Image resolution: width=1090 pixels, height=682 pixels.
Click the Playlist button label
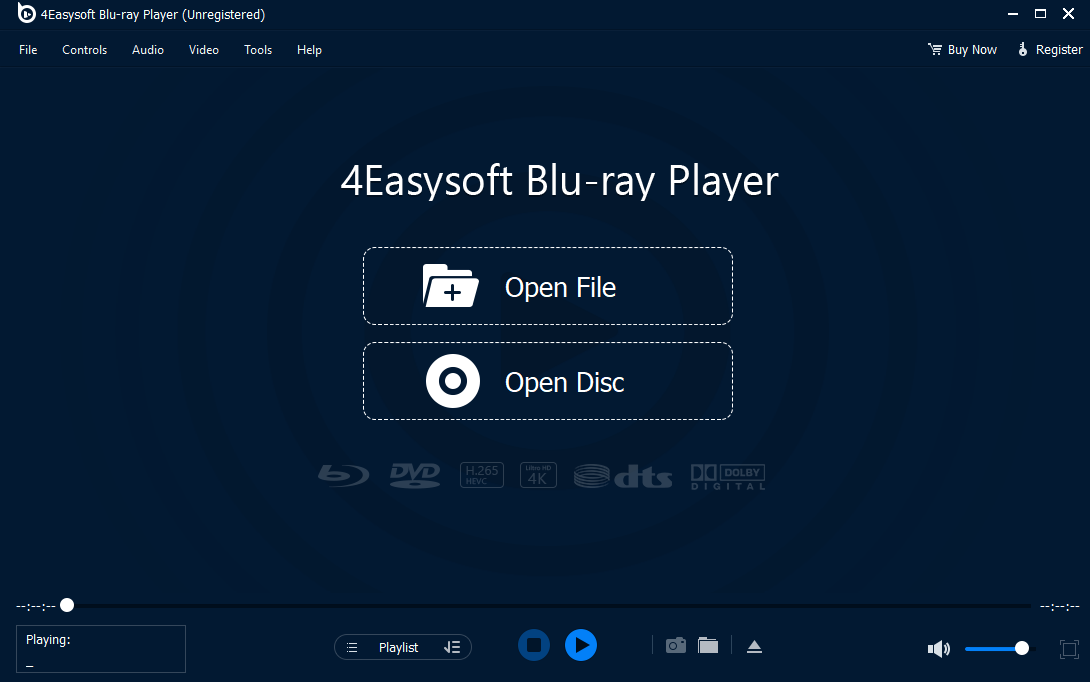[398, 647]
